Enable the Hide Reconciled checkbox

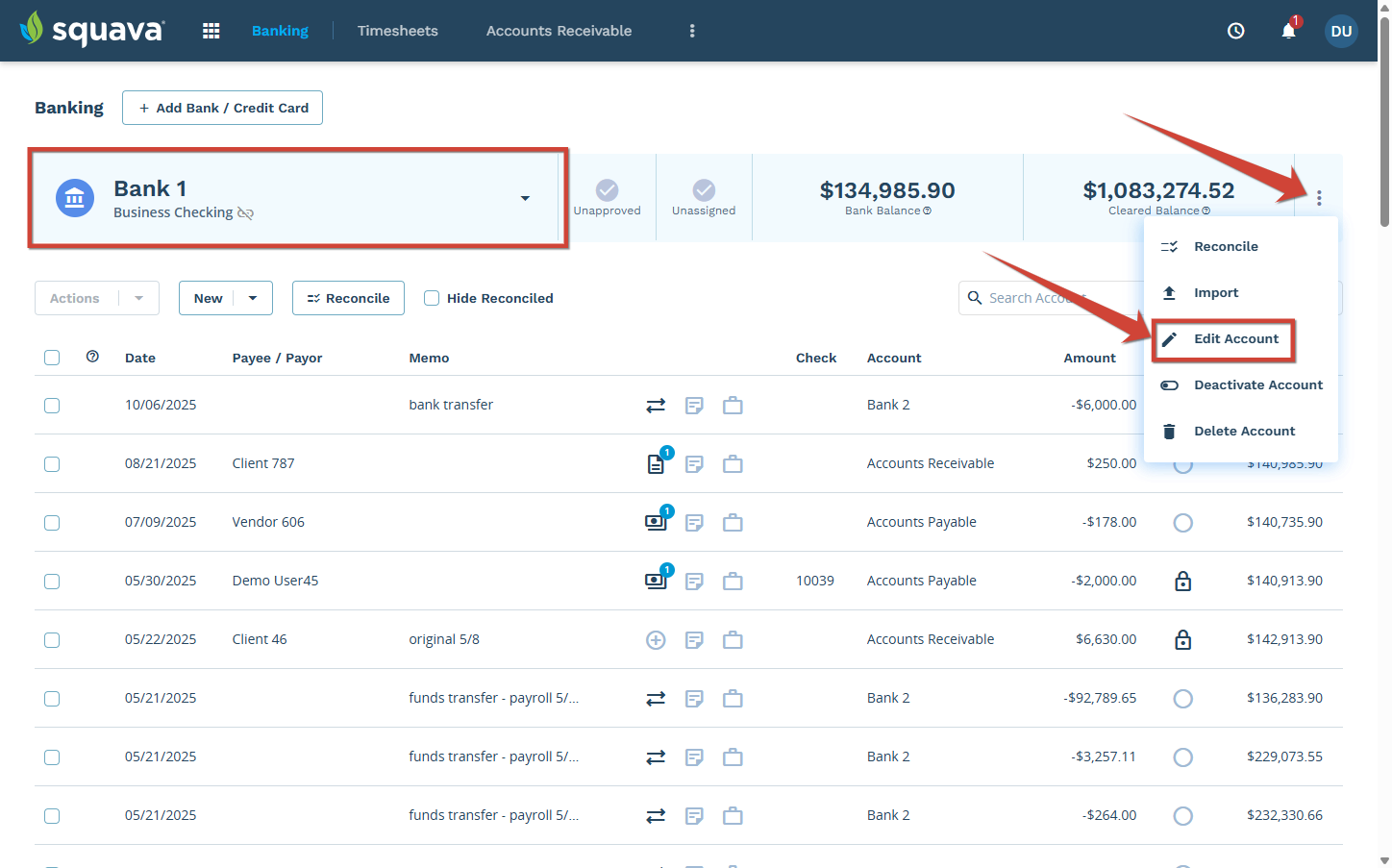pos(432,298)
